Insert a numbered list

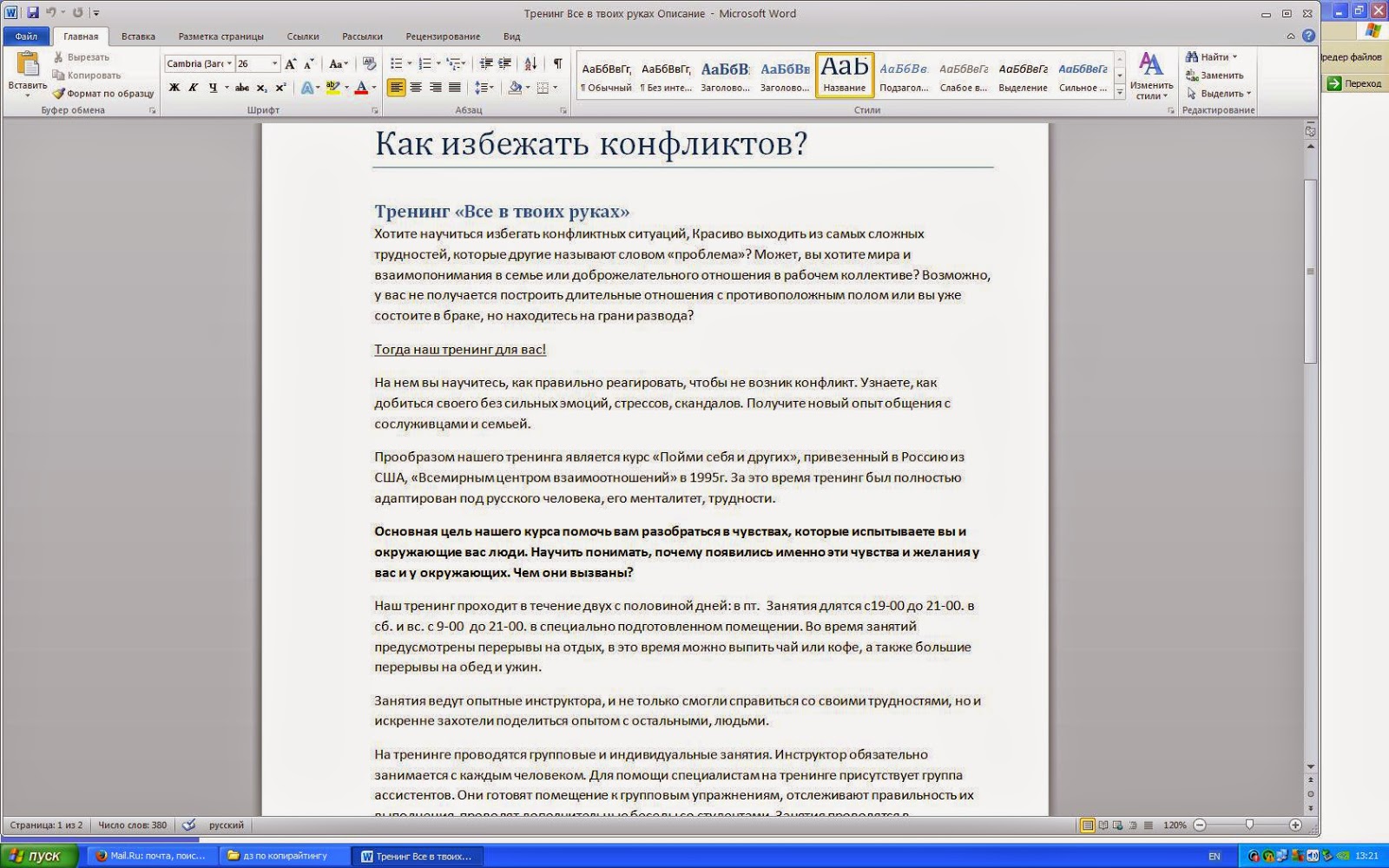point(425,63)
